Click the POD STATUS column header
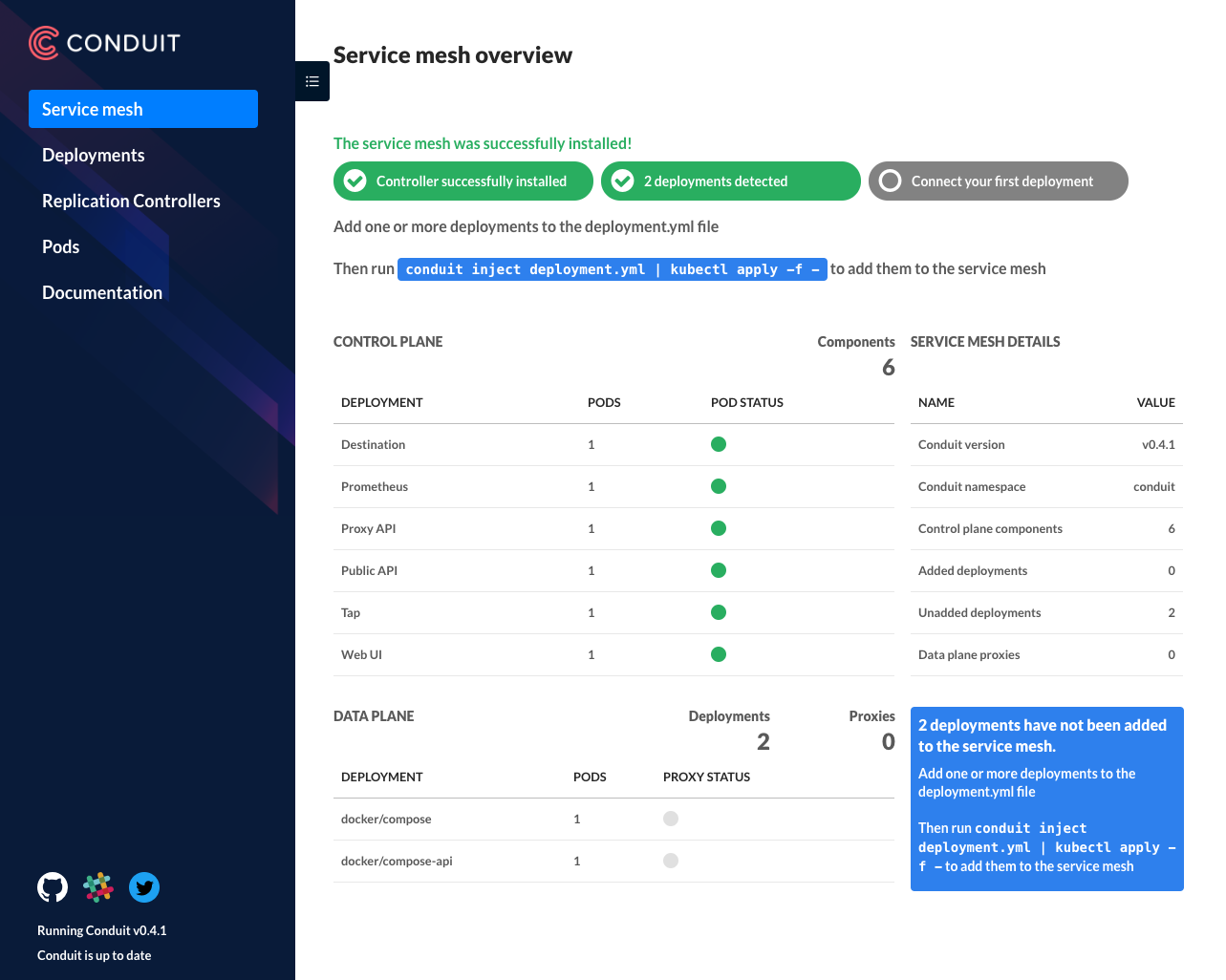This screenshot has height=980, width=1226. pyautogui.click(x=747, y=402)
